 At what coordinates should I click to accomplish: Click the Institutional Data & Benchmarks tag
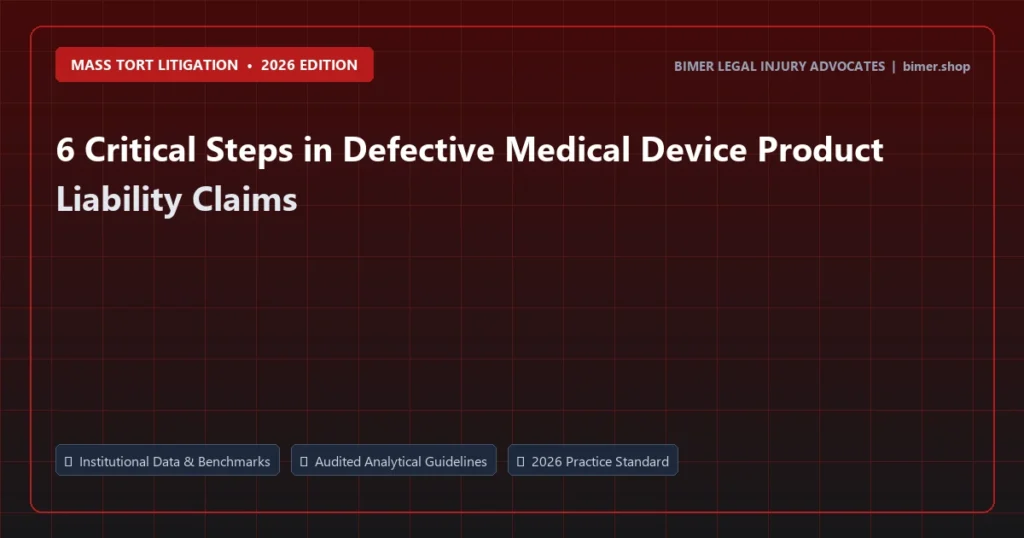[168, 460]
